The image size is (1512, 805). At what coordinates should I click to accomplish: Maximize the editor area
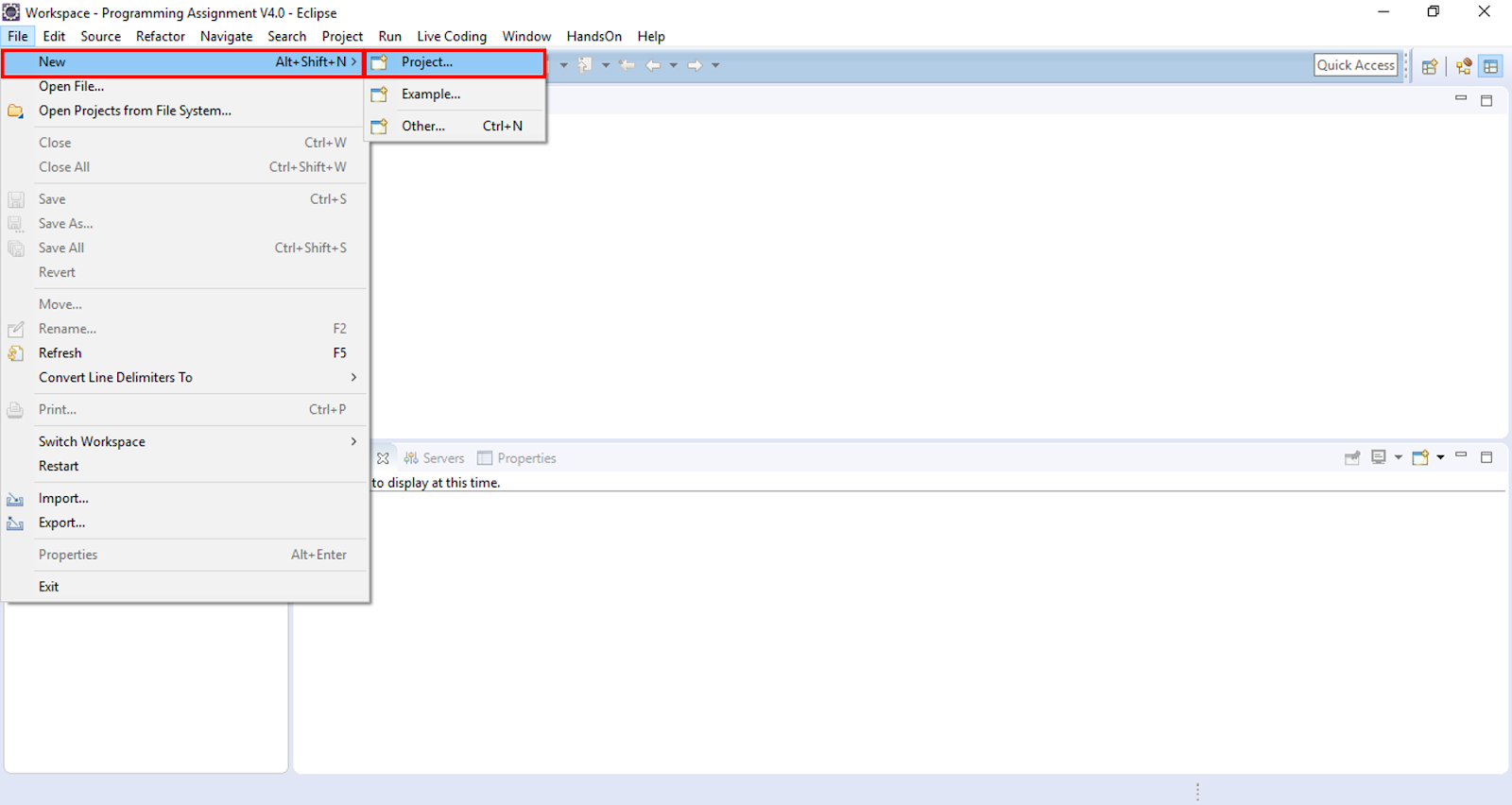tap(1486, 100)
